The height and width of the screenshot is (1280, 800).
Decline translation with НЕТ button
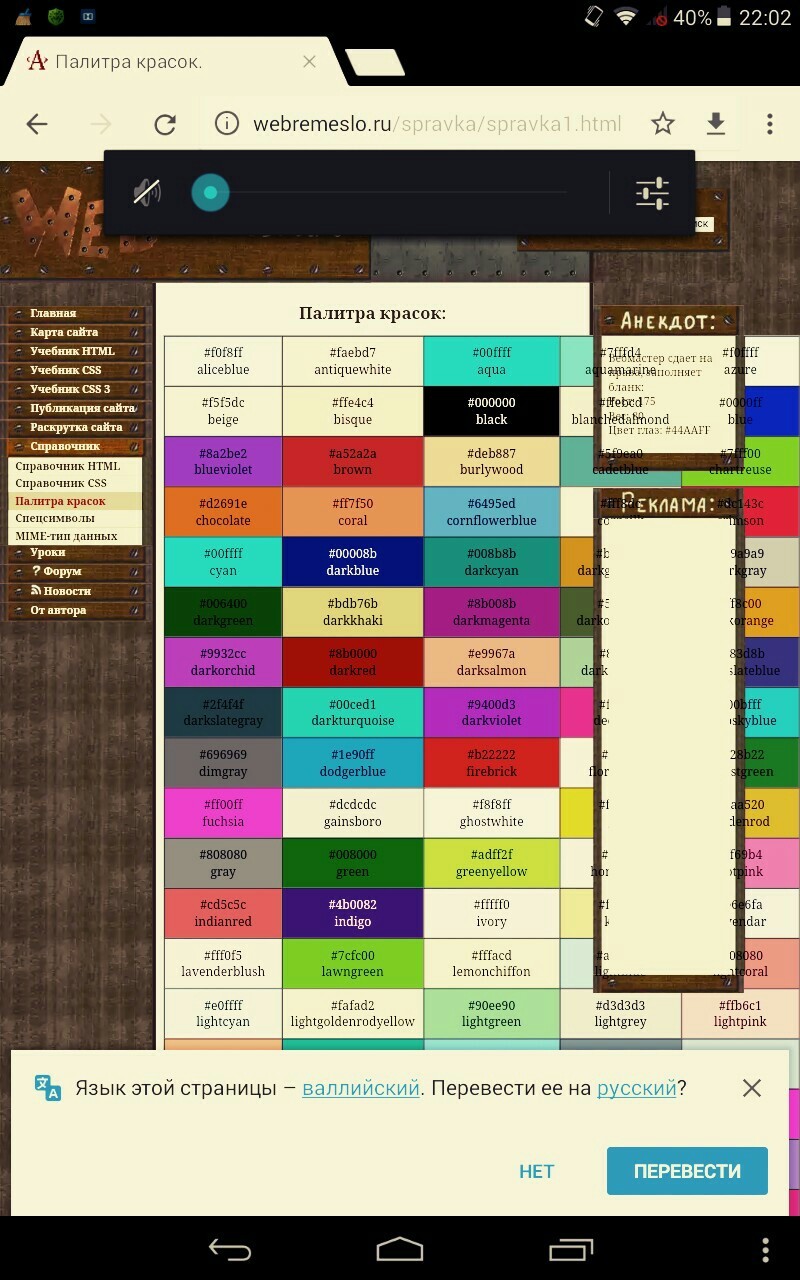click(536, 1171)
